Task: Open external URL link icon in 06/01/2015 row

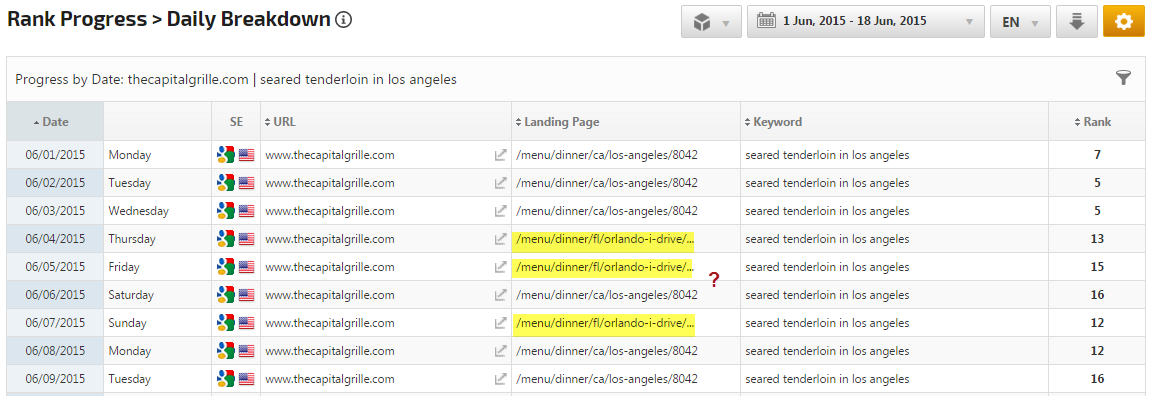Action: tap(500, 155)
